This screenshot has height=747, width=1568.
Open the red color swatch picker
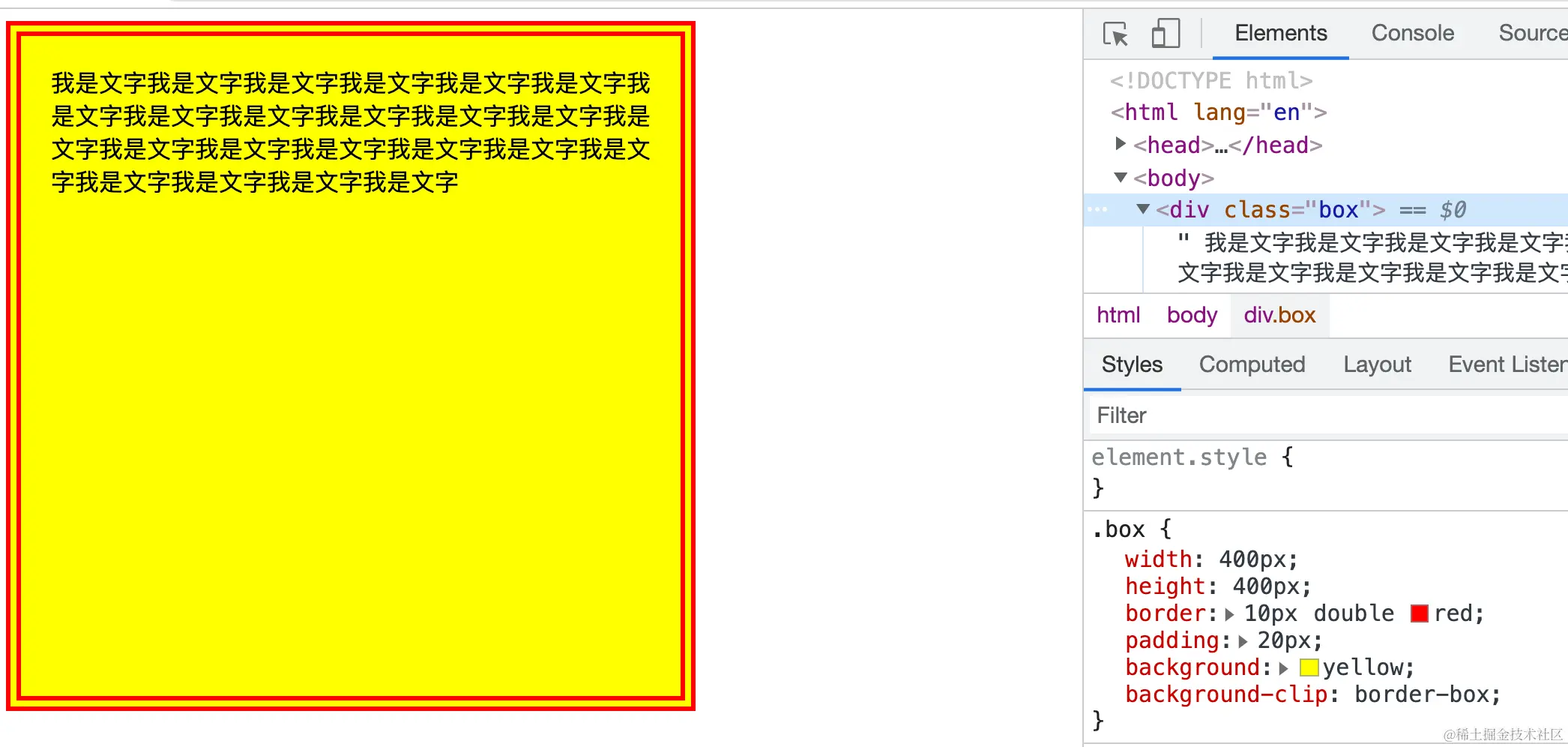[1419, 613]
